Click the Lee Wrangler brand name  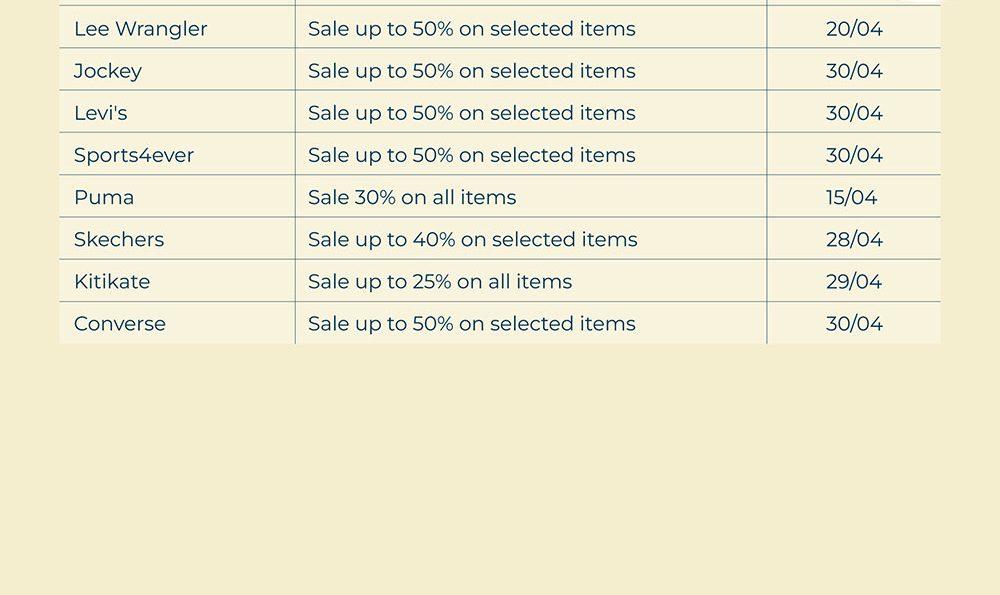pyautogui.click(x=141, y=29)
